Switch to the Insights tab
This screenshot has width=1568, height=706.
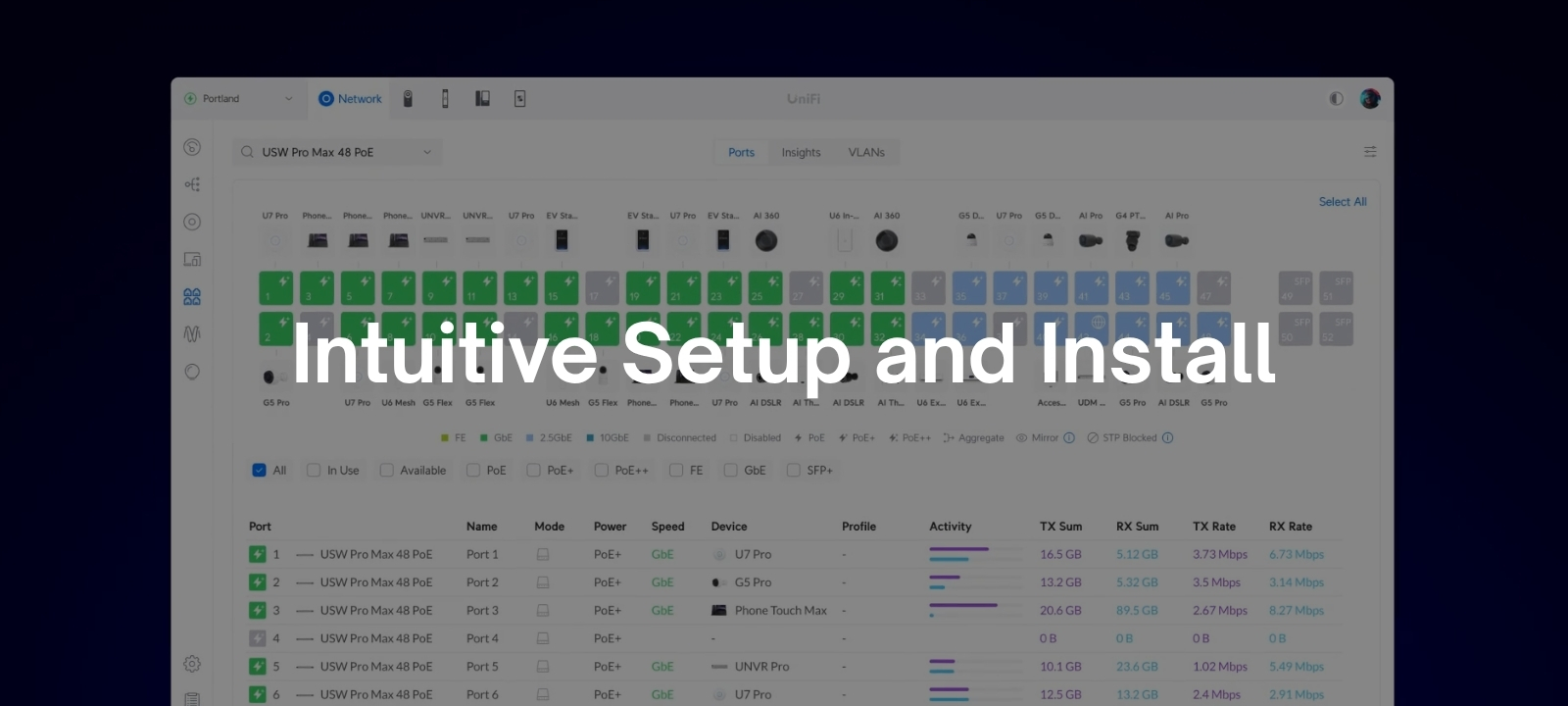click(801, 152)
